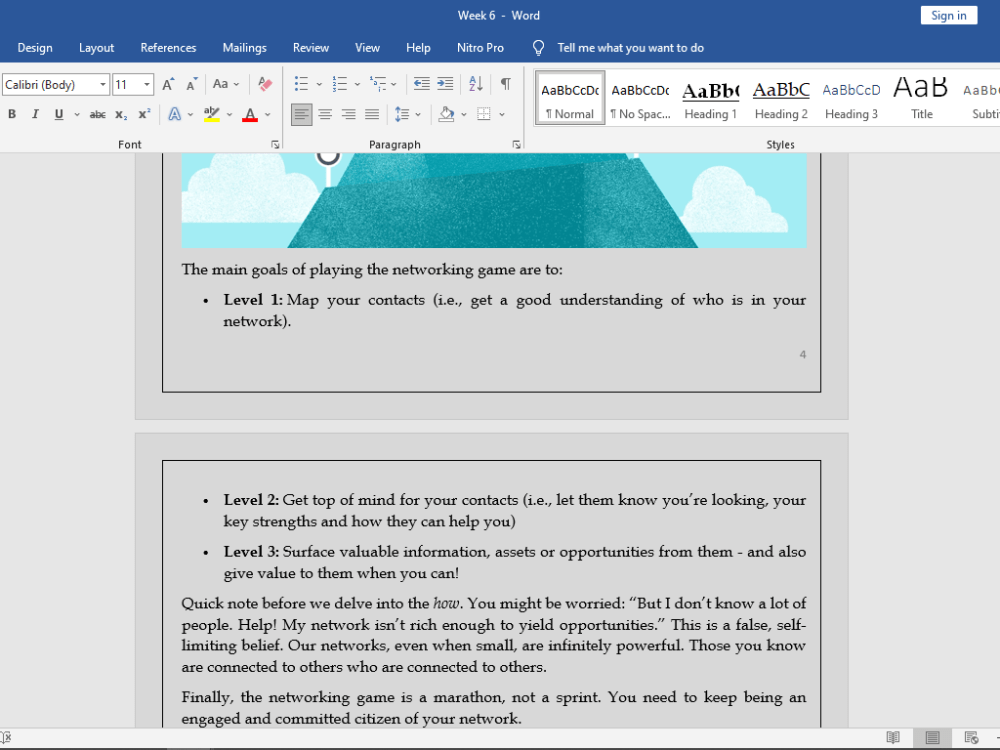Image resolution: width=1000 pixels, height=750 pixels.
Task: Expand font color dropdown arrow
Action: (x=267, y=115)
